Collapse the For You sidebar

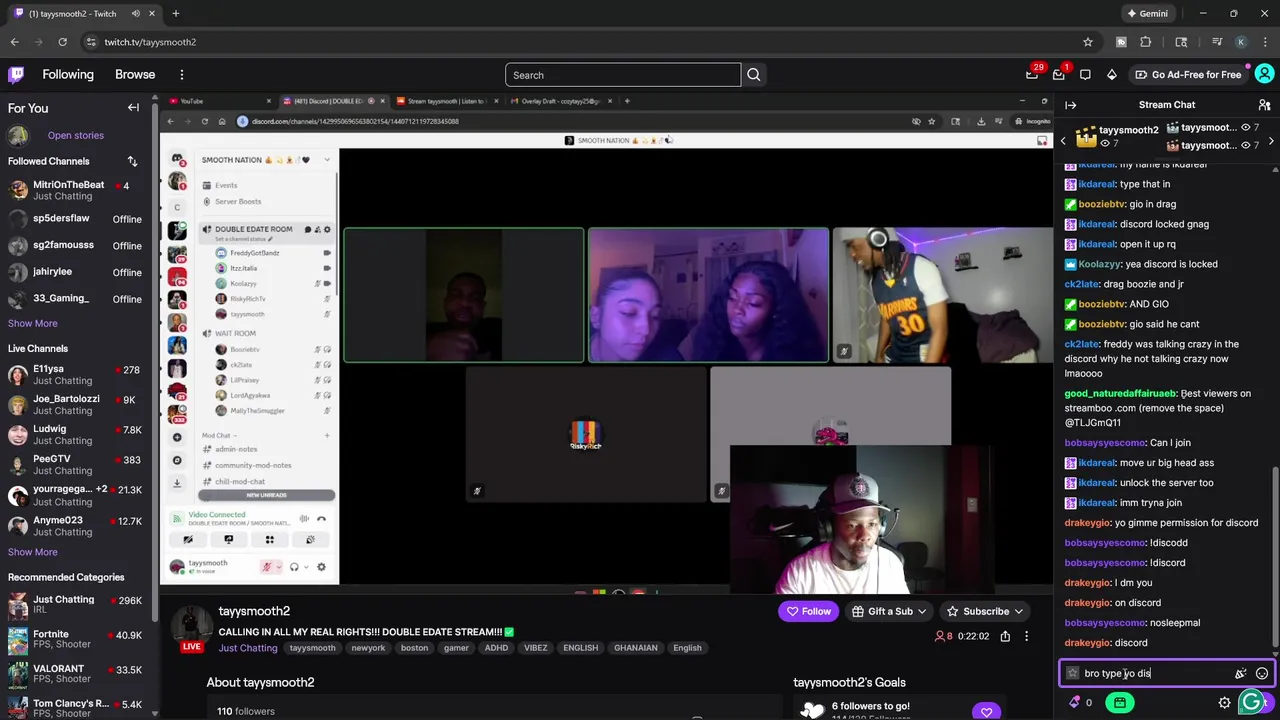point(133,108)
